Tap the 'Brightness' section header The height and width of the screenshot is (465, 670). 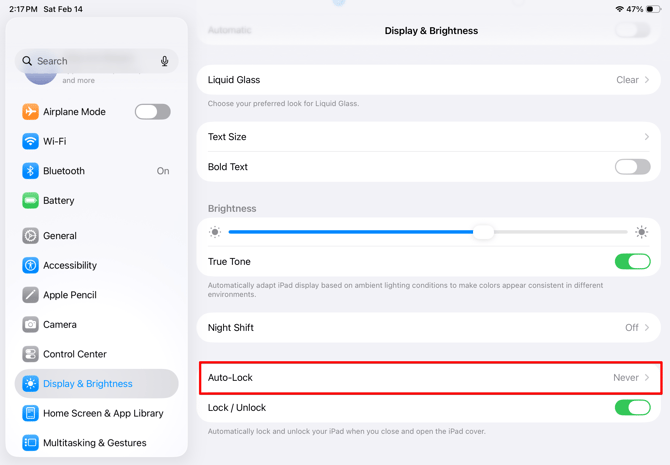(x=232, y=209)
